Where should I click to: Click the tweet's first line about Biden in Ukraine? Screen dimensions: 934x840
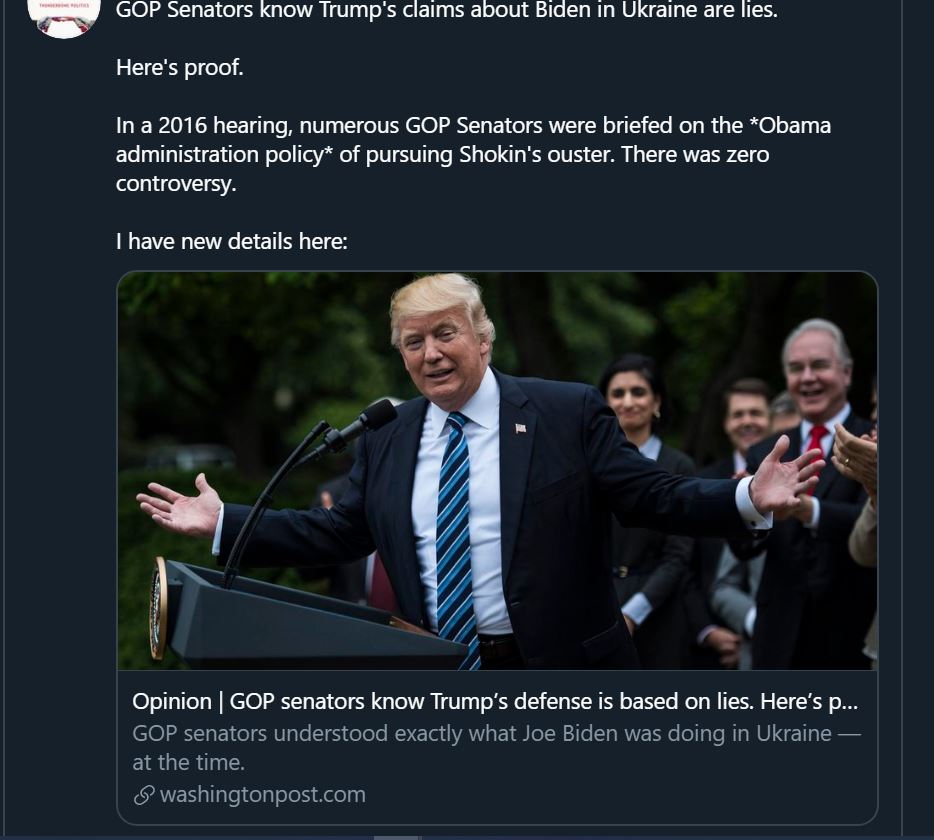447,10
